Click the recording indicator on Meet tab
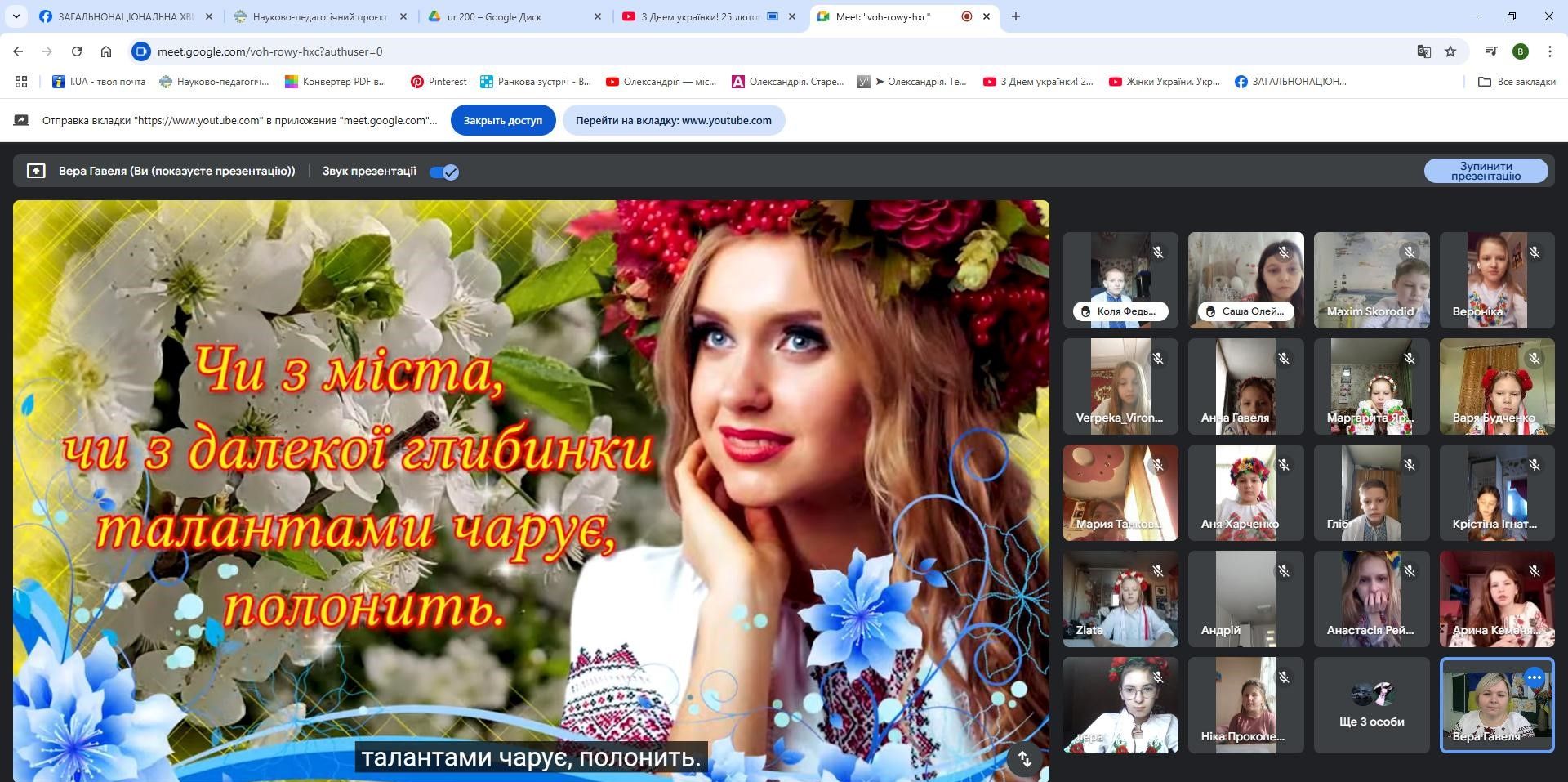Image resolution: width=1568 pixels, height=782 pixels. tap(967, 16)
